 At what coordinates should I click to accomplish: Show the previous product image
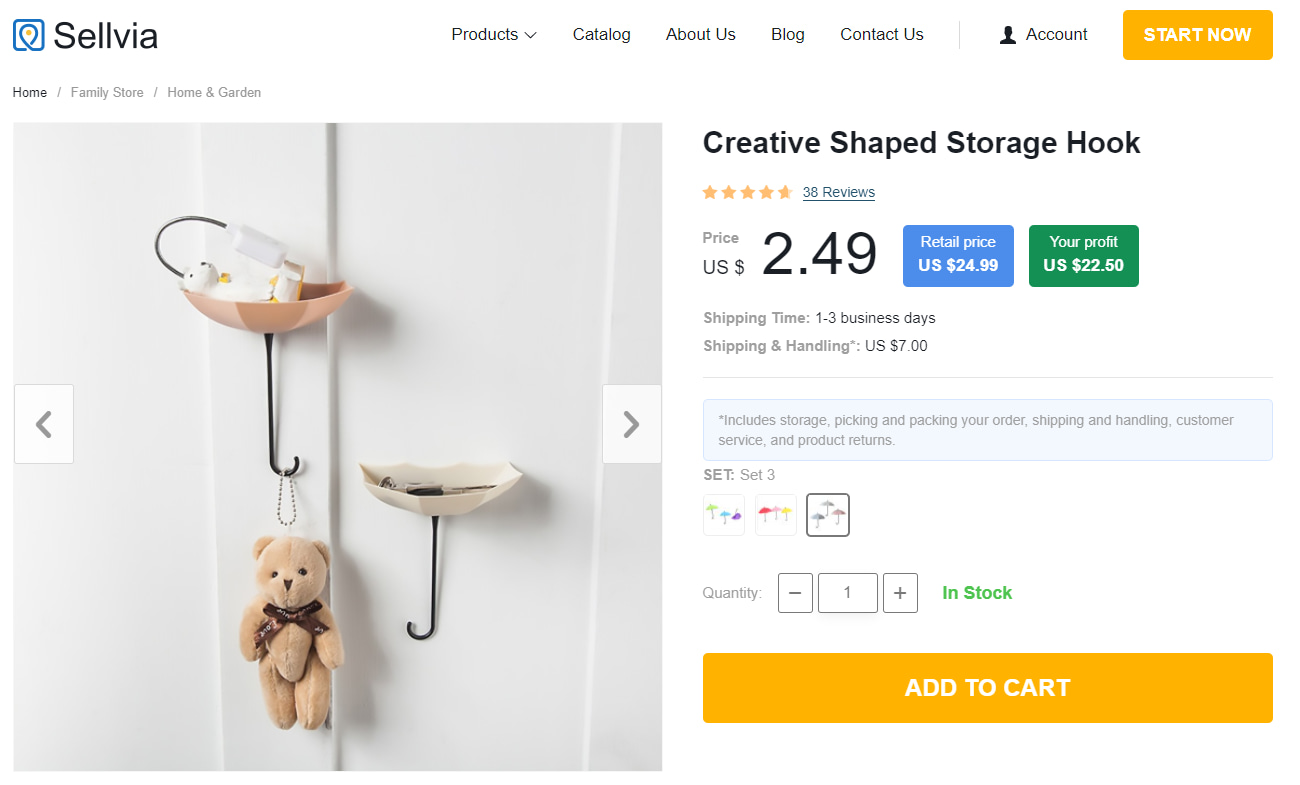tap(44, 424)
